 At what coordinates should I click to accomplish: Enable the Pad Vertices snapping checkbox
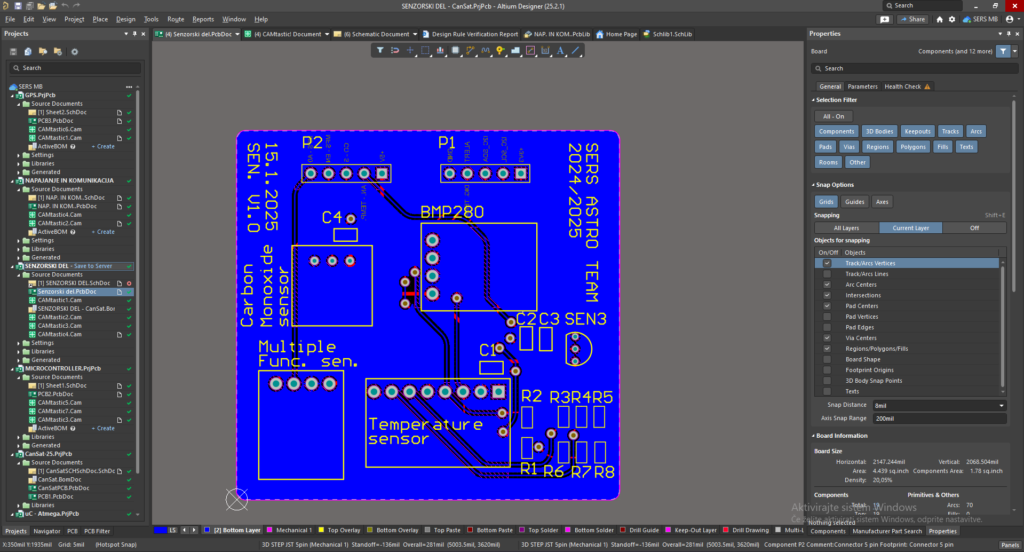click(x=826, y=317)
